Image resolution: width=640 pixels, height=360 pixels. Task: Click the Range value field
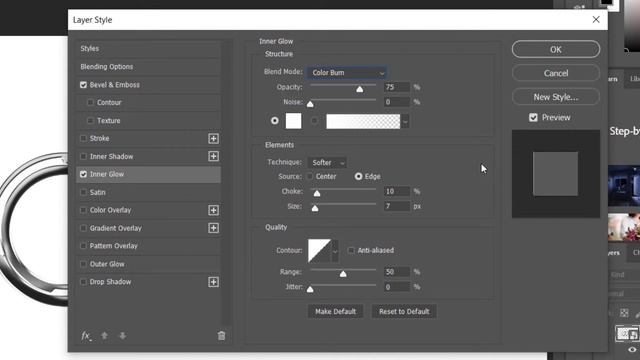(397, 271)
